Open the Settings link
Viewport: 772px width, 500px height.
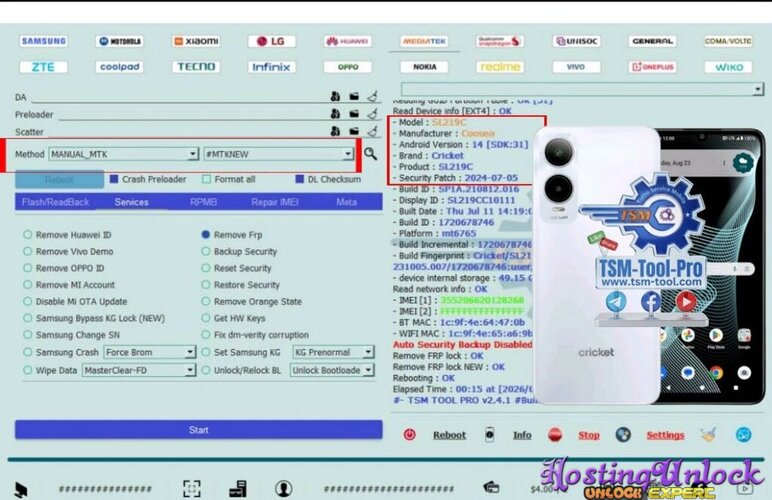tap(665, 435)
